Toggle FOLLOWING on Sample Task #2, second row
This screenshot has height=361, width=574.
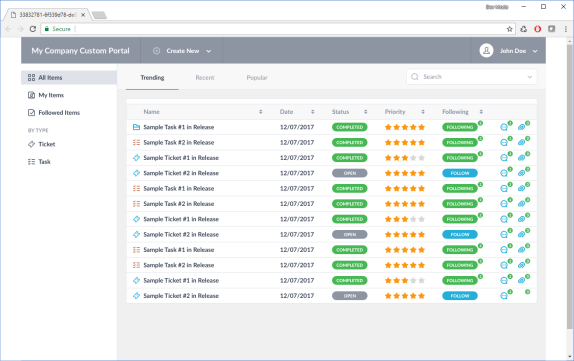(460, 142)
